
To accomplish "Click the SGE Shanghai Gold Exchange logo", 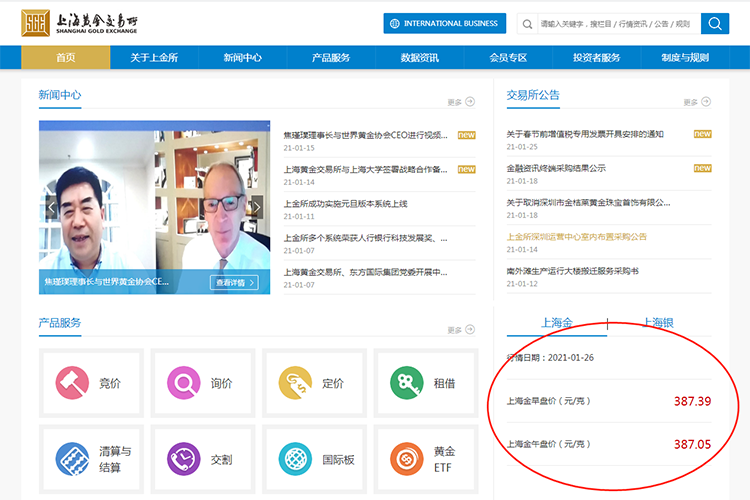I will click(x=79, y=22).
